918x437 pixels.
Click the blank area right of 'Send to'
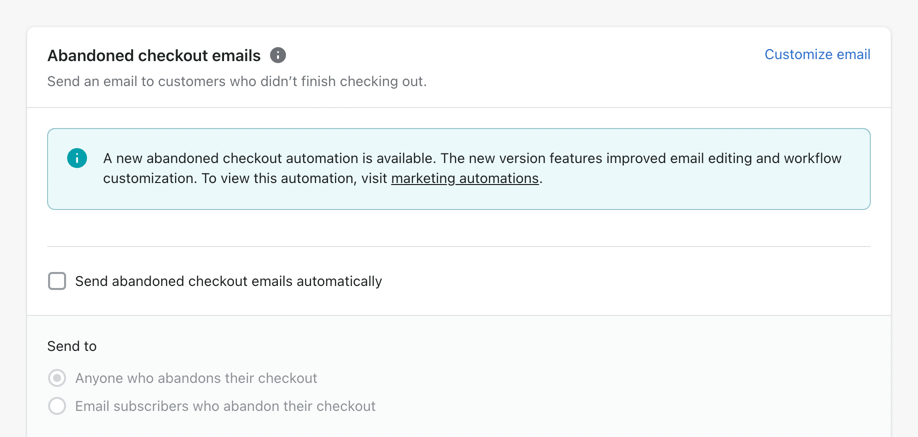click(480, 346)
